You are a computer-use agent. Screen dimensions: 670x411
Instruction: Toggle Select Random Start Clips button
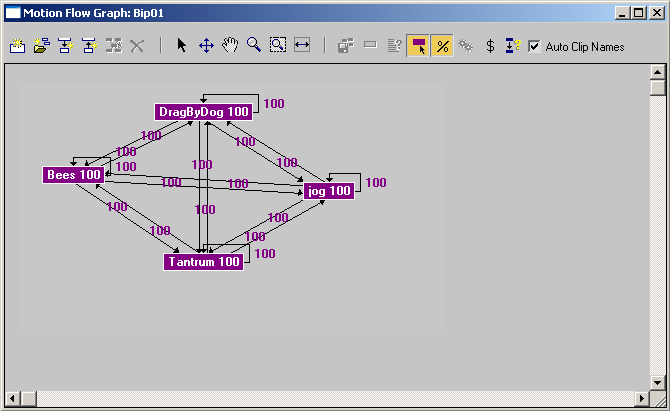coord(418,46)
